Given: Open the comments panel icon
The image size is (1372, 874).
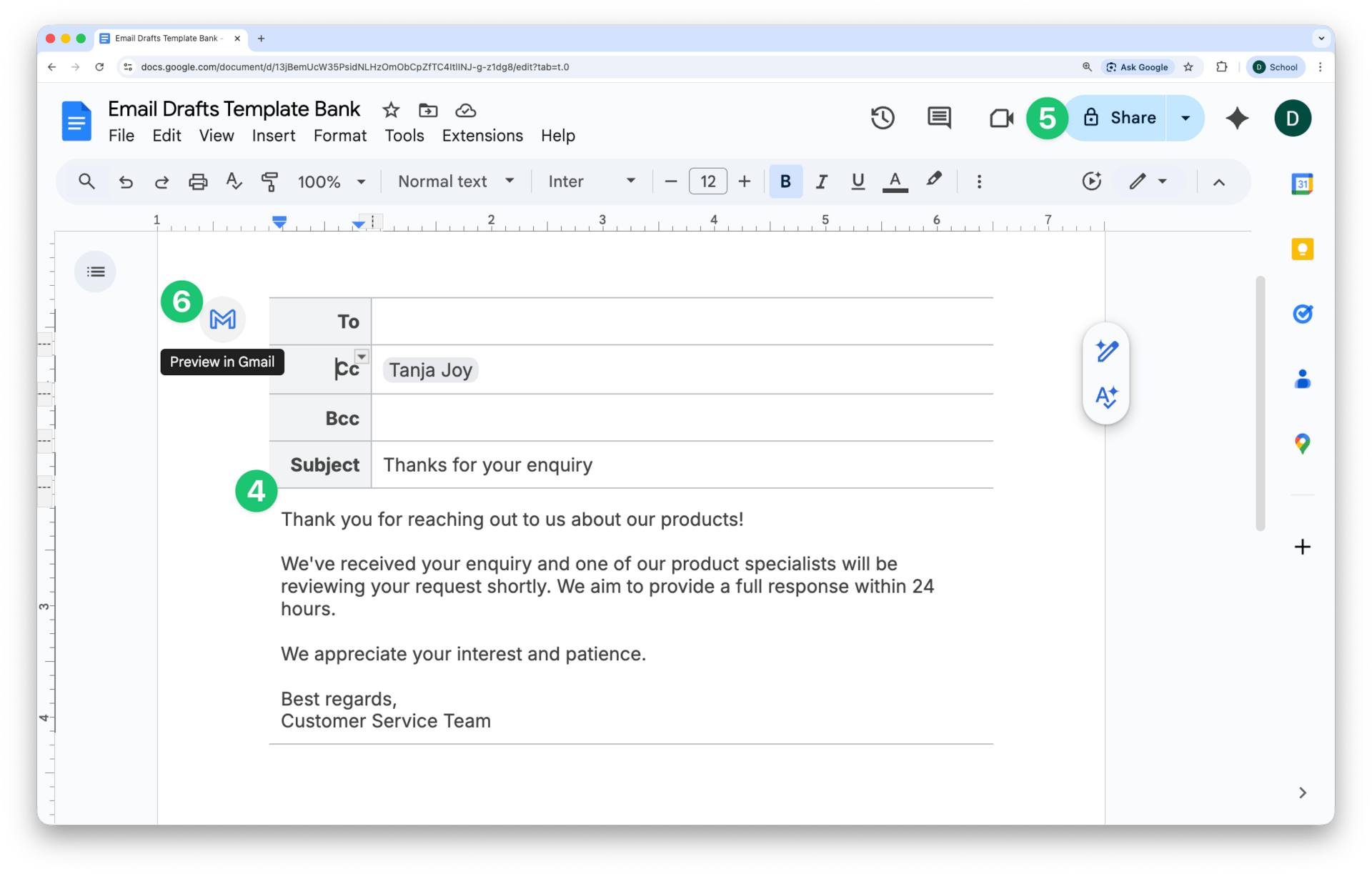Looking at the screenshot, I should point(939,118).
